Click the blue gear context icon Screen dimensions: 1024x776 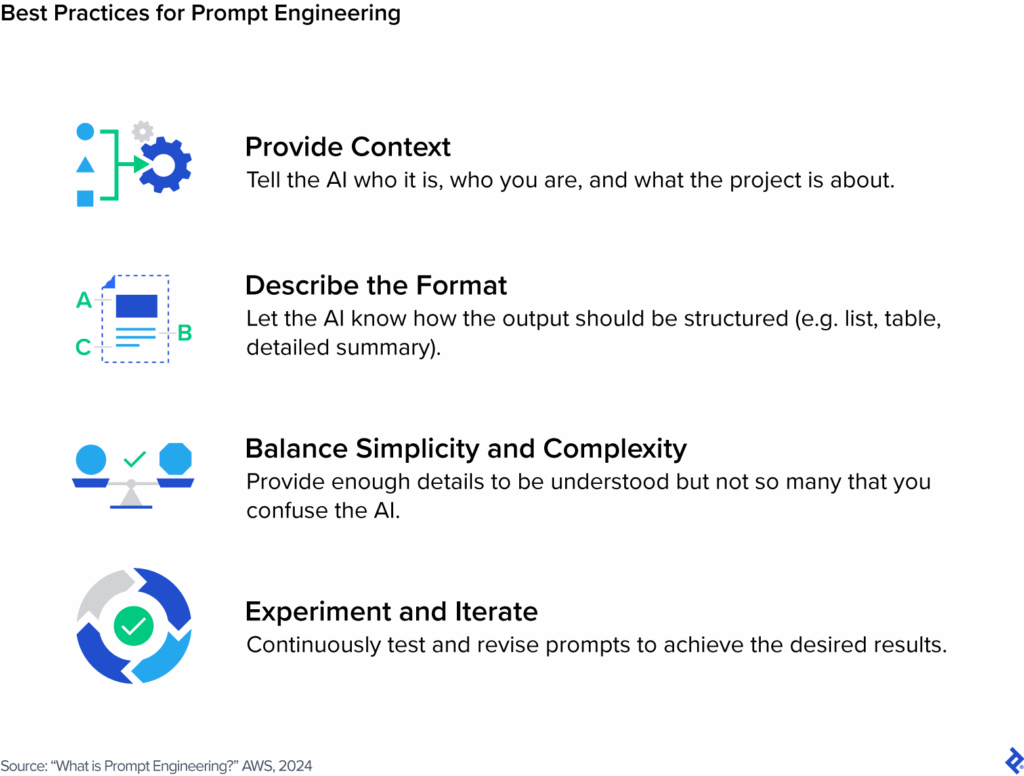pos(166,165)
